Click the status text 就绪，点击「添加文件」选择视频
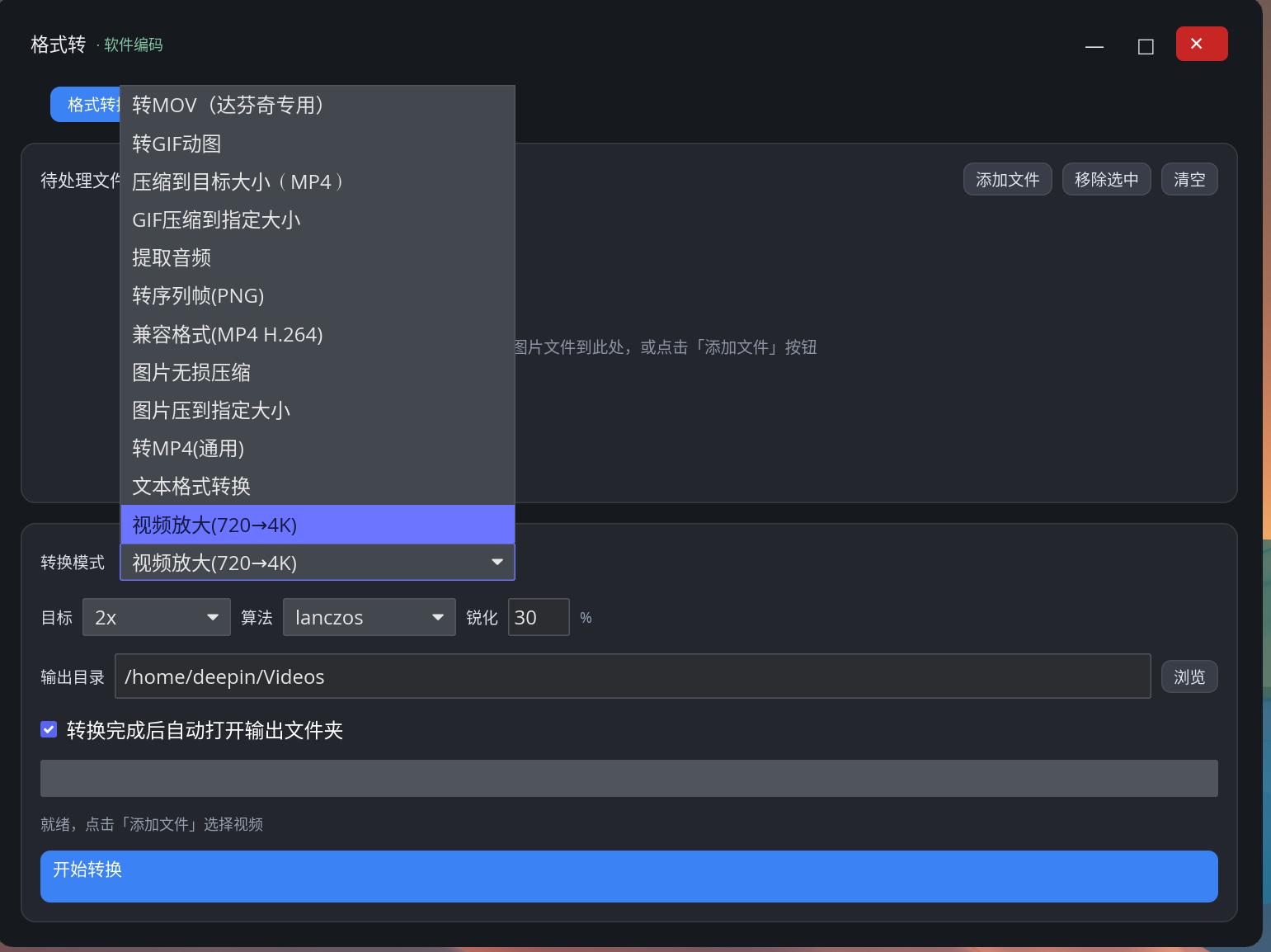The width and height of the screenshot is (1271, 952). 152,824
